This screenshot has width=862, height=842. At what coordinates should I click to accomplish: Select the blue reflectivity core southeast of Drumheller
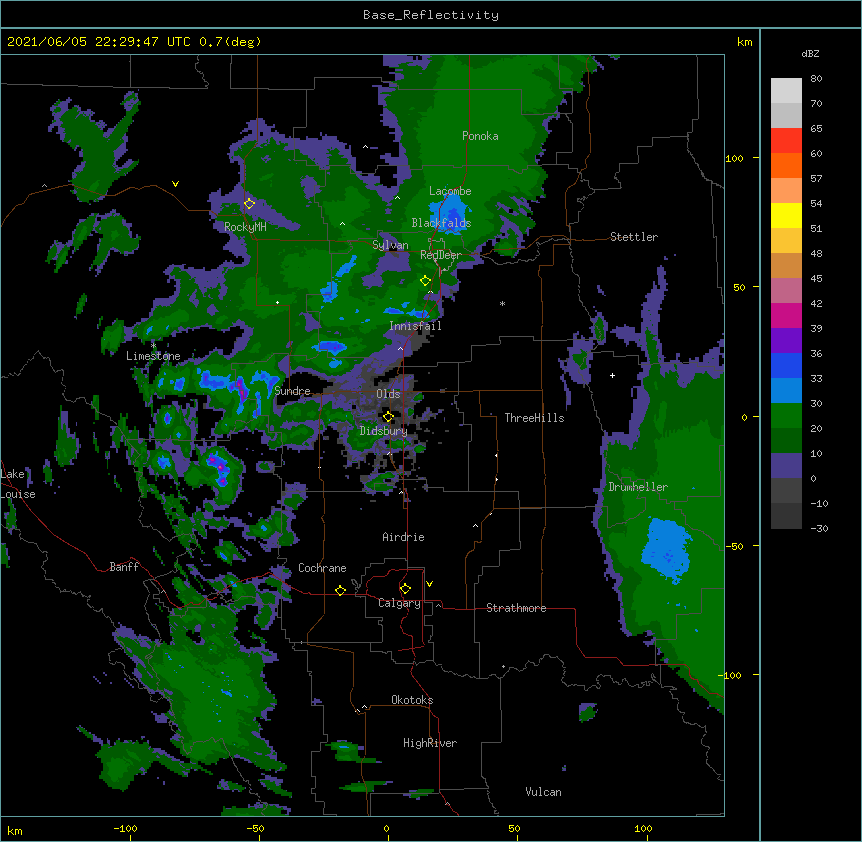[x=666, y=550]
